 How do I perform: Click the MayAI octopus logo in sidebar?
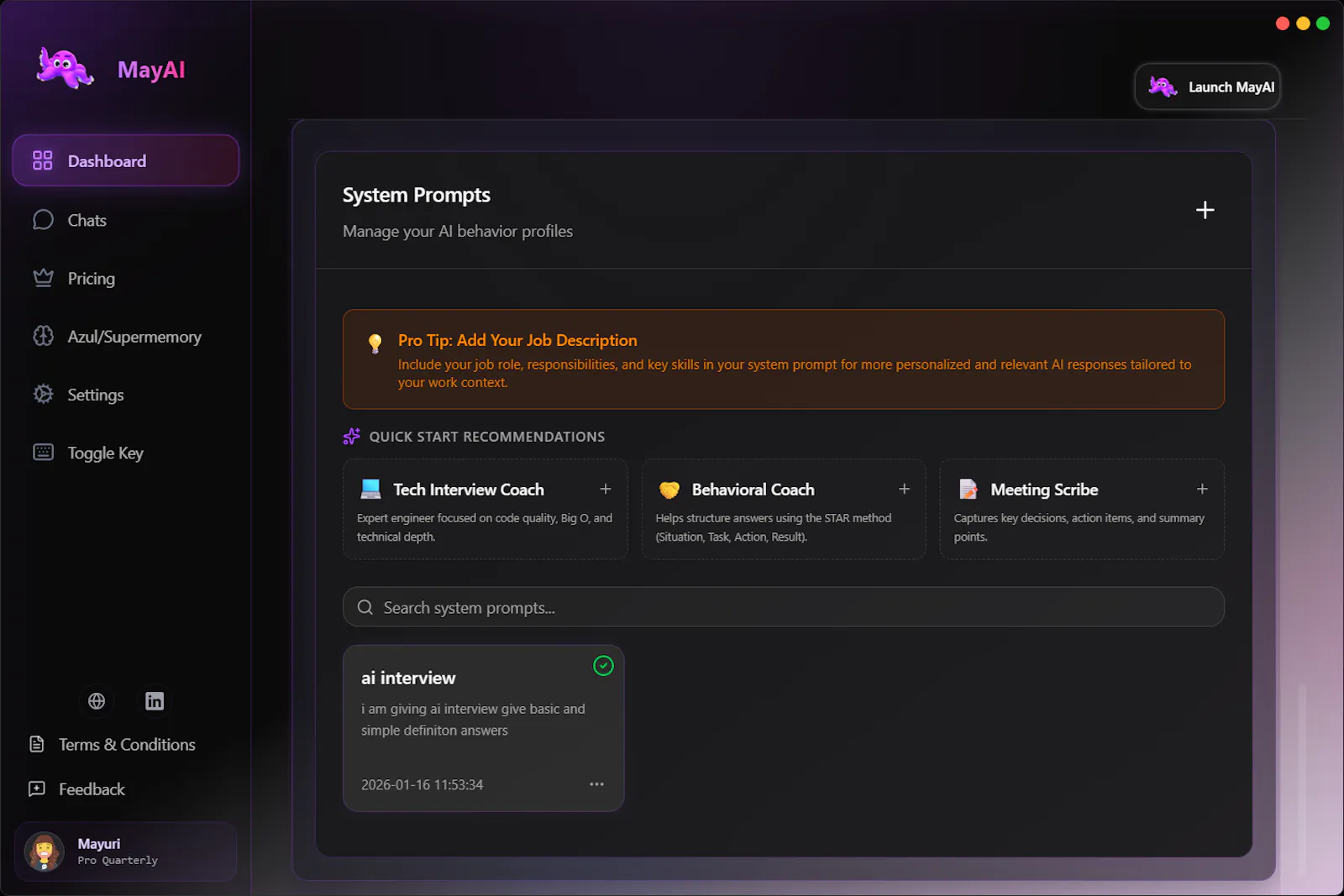point(65,69)
